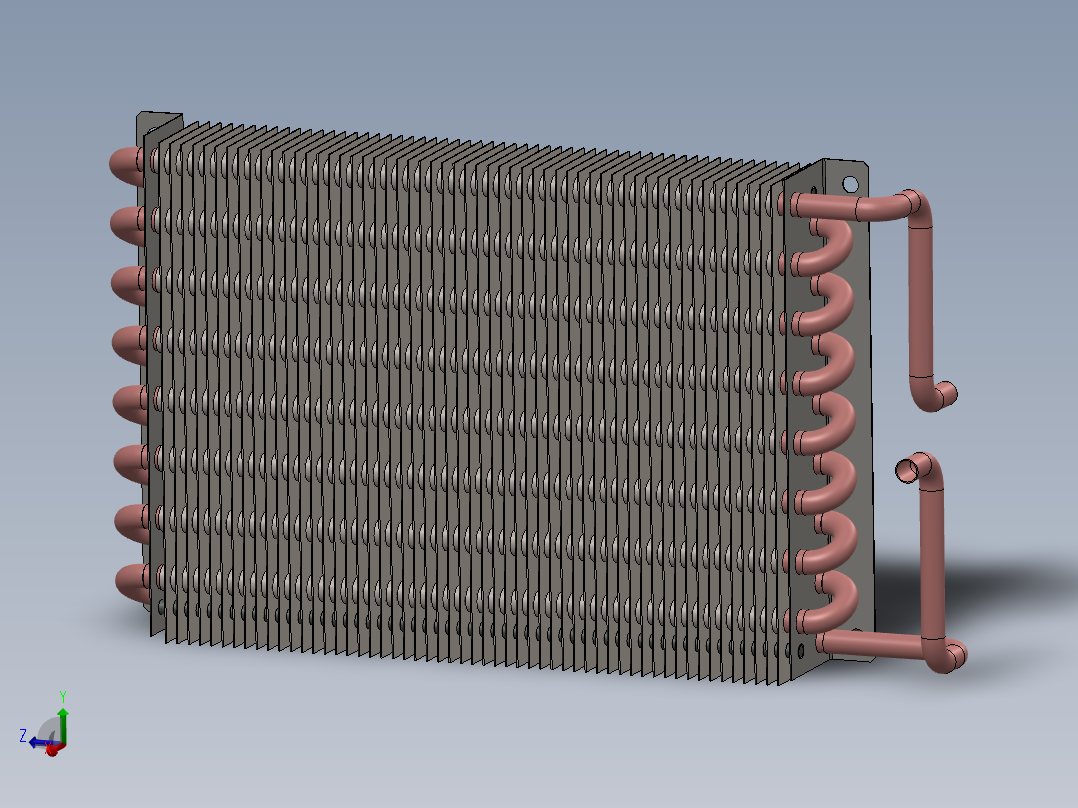Select the upper vertical copper outlet pipe

[921, 301]
